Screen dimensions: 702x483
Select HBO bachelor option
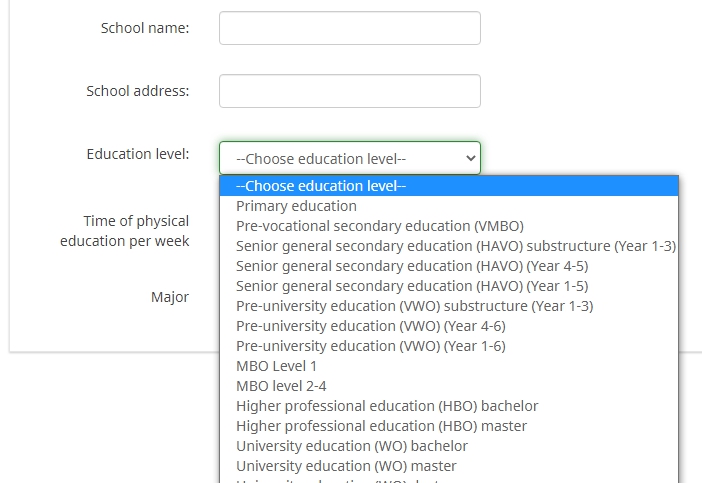pos(387,406)
